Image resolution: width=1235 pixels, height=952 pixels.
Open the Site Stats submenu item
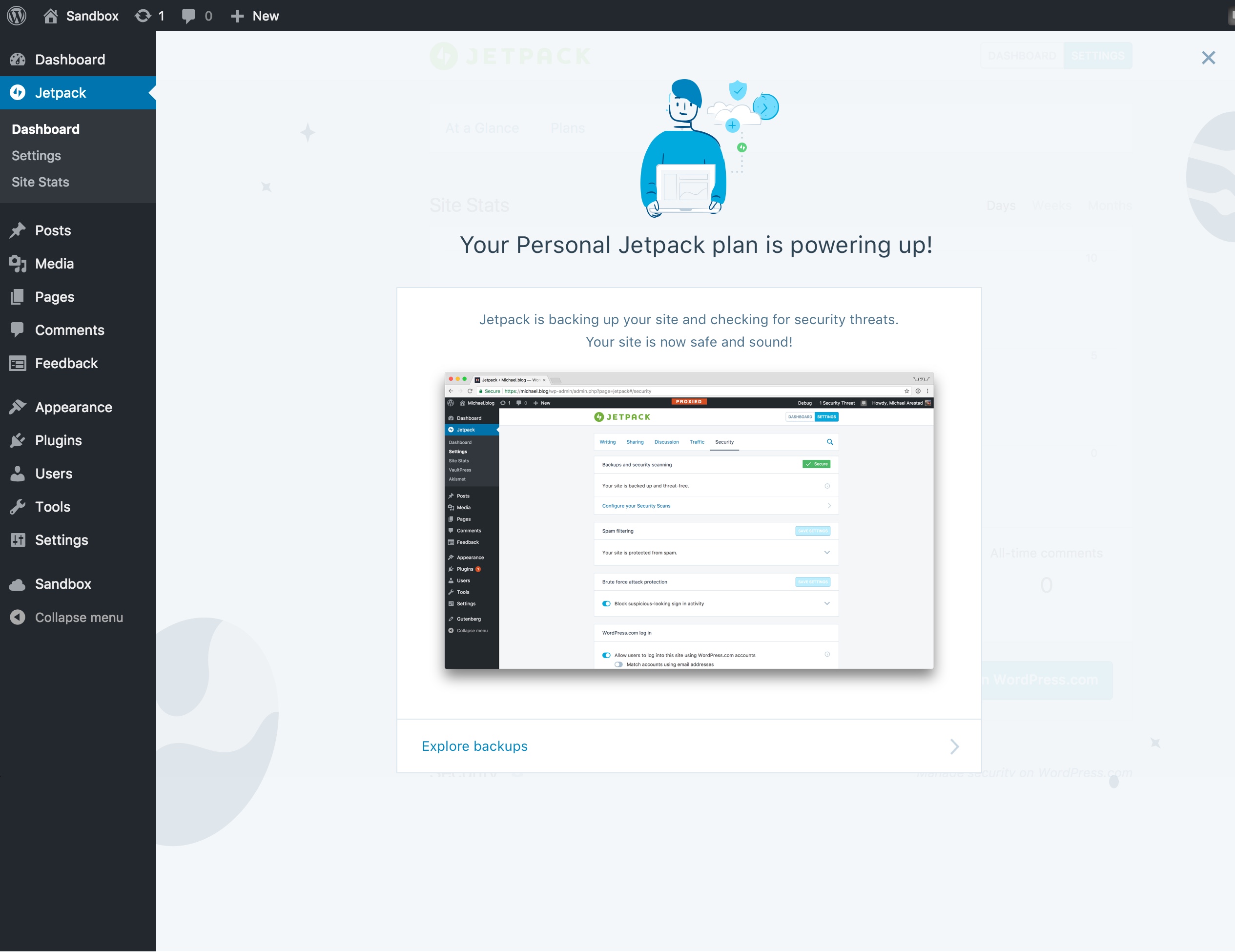(x=40, y=182)
